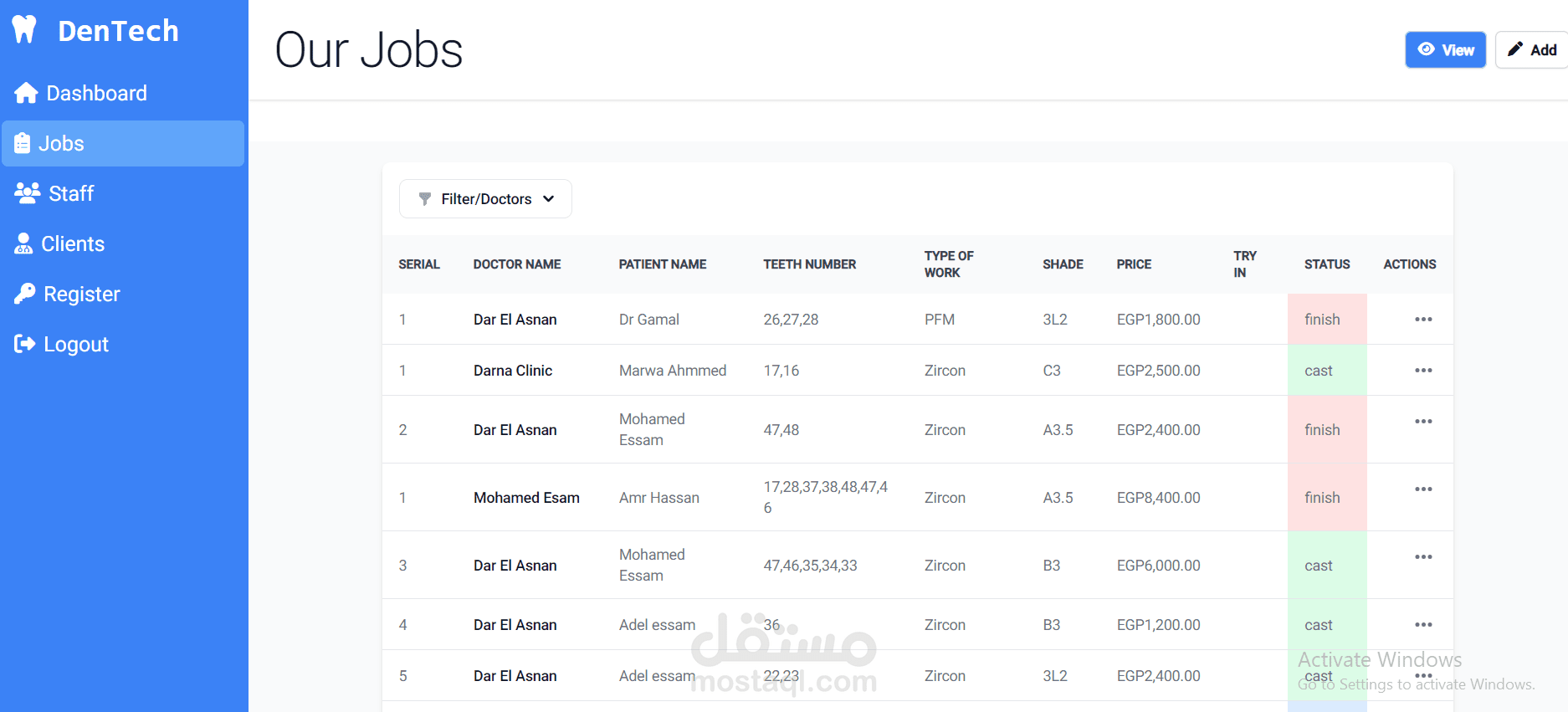Viewport: 1568px width, 712px height.
Task: Click the Our Jobs page heading
Action: coord(369,50)
